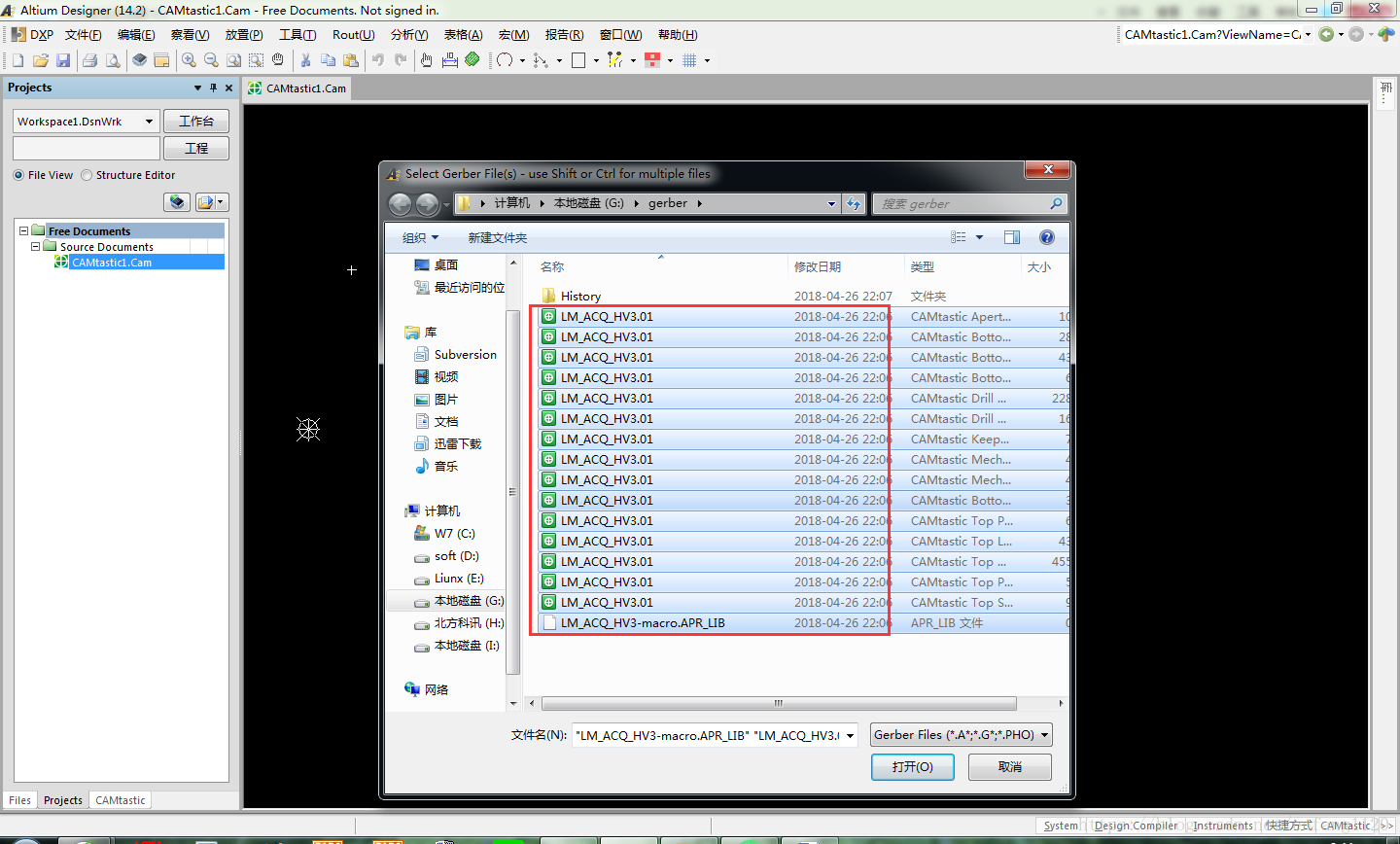Click the New document toolbar icon
Image resolution: width=1400 pixels, height=844 pixels.
[x=17, y=60]
